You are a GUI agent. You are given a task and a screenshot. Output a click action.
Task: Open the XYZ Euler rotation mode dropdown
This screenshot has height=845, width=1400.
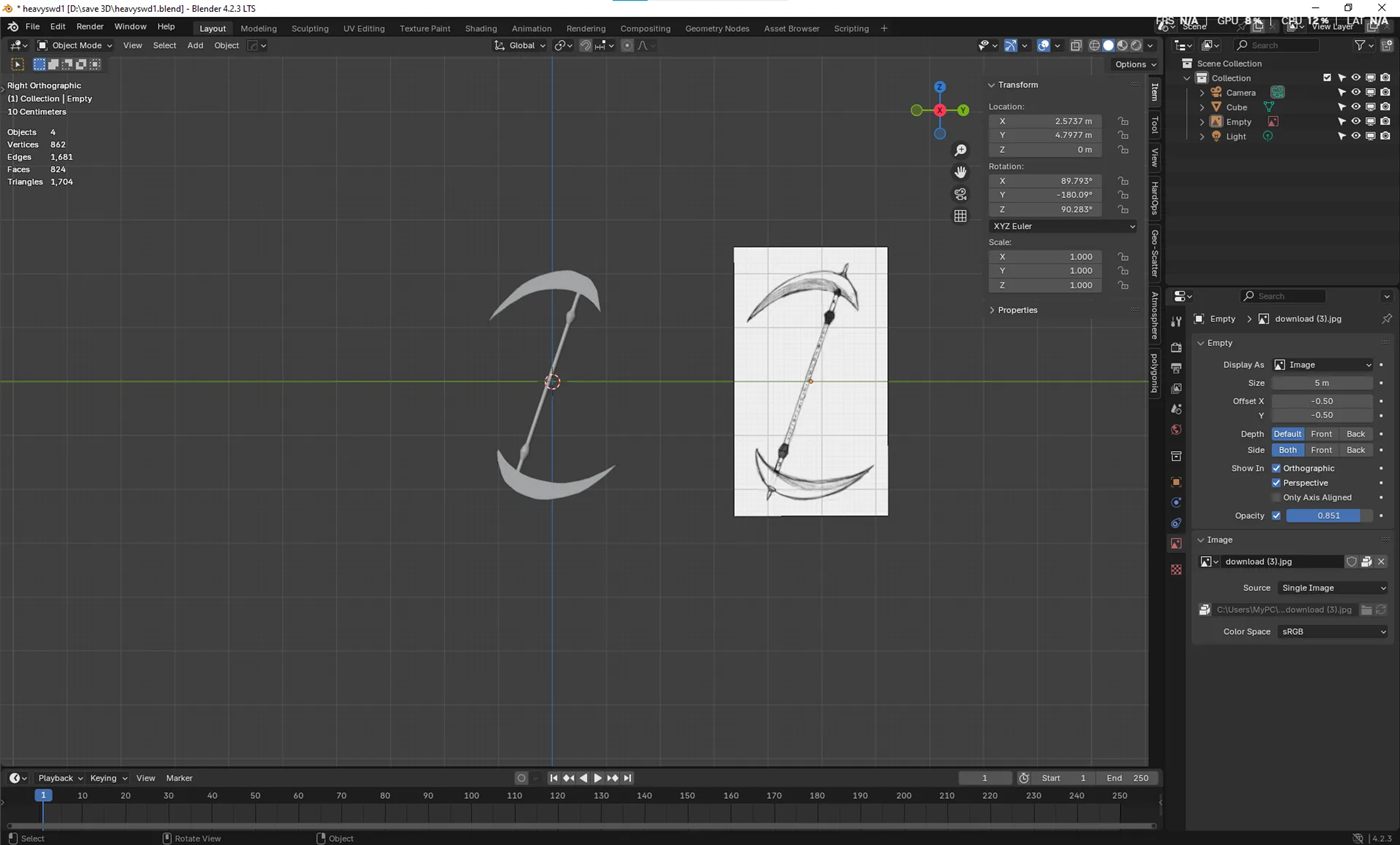pyautogui.click(x=1064, y=226)
